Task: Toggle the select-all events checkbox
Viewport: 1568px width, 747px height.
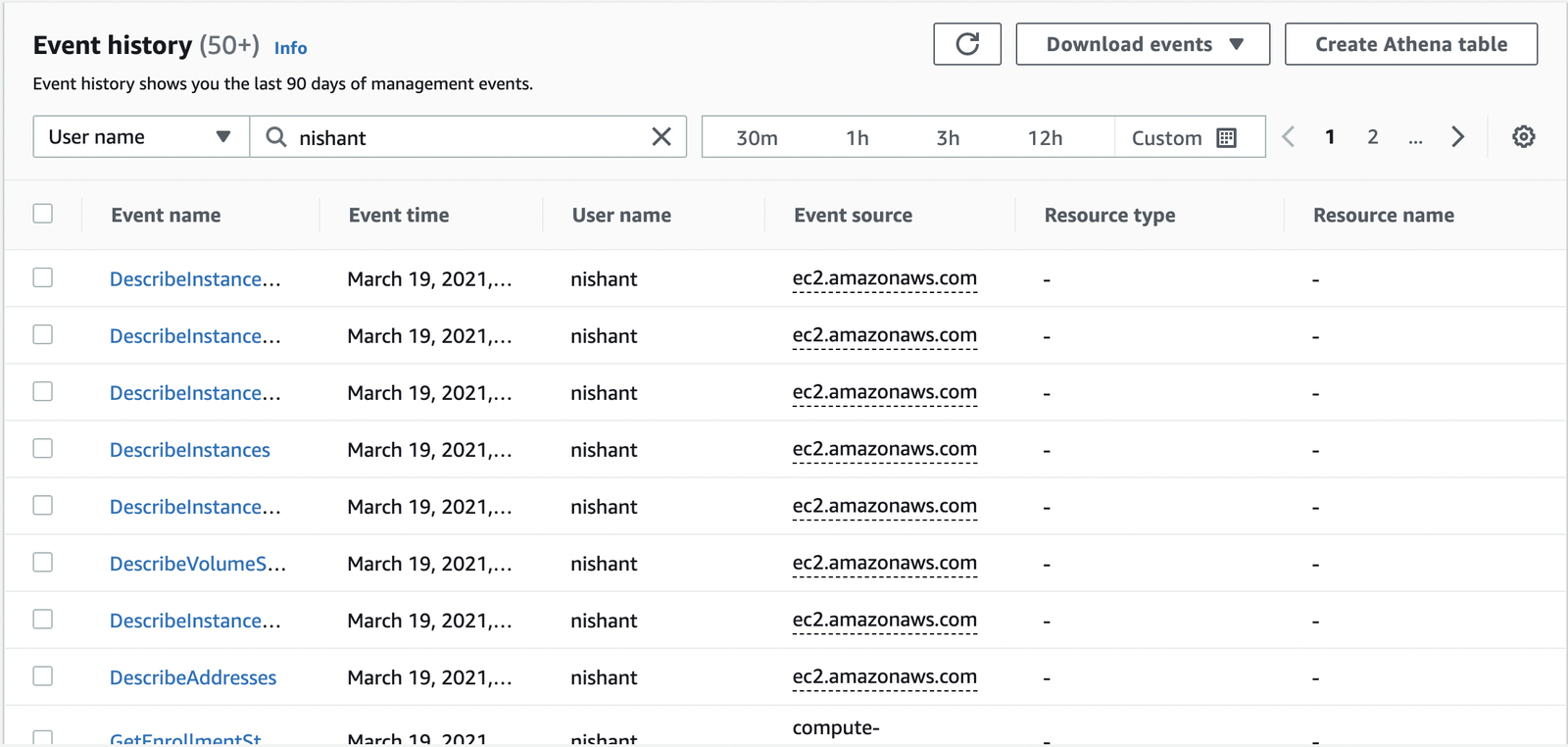Action: tap(43, 214)
